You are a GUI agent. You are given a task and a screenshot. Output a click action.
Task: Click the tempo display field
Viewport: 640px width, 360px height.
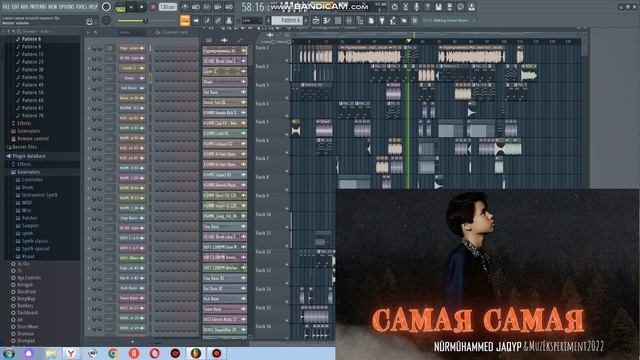[x=168, y=7]
